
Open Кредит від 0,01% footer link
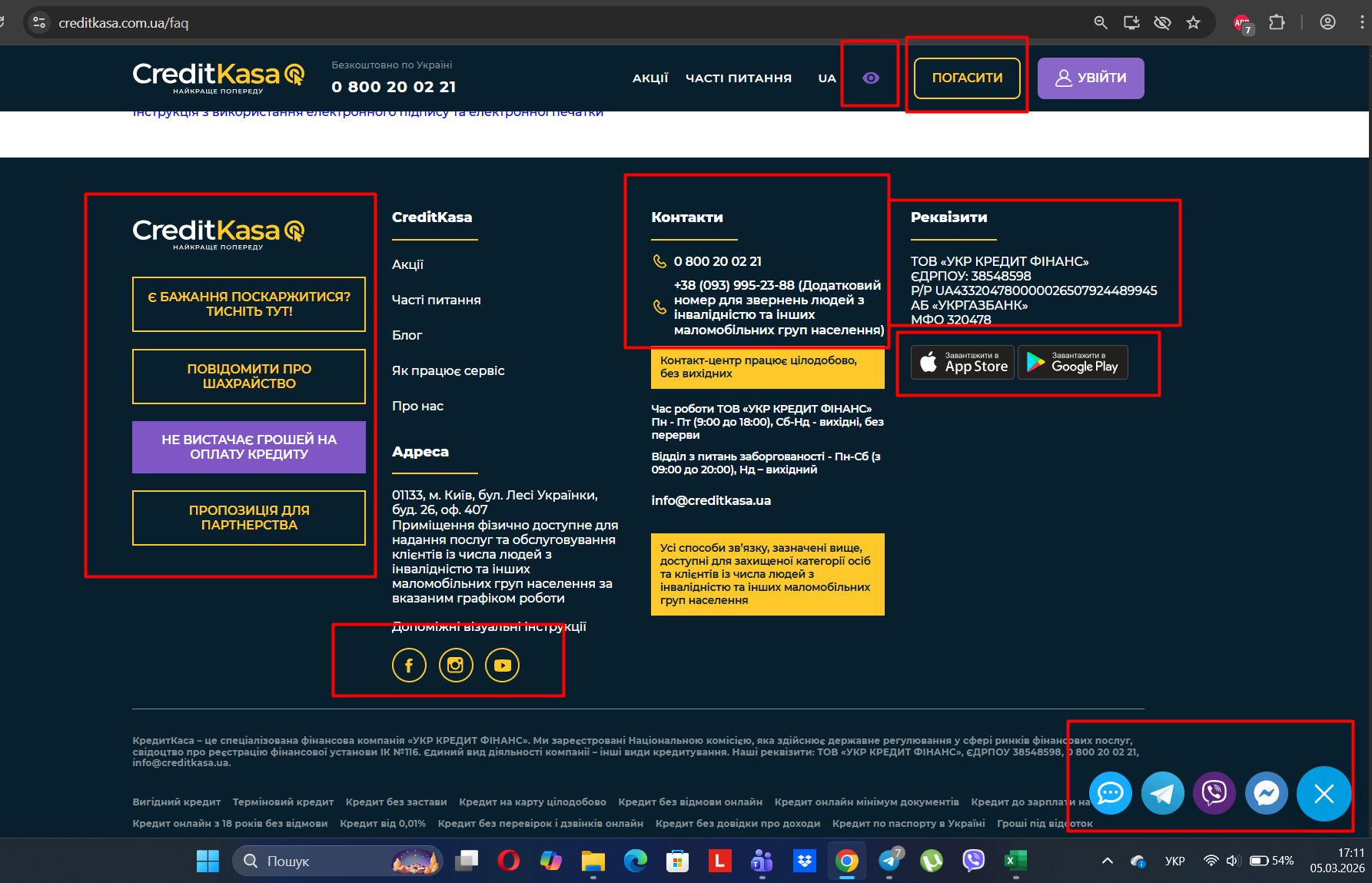pyautogui.click(x=383, y=823)
